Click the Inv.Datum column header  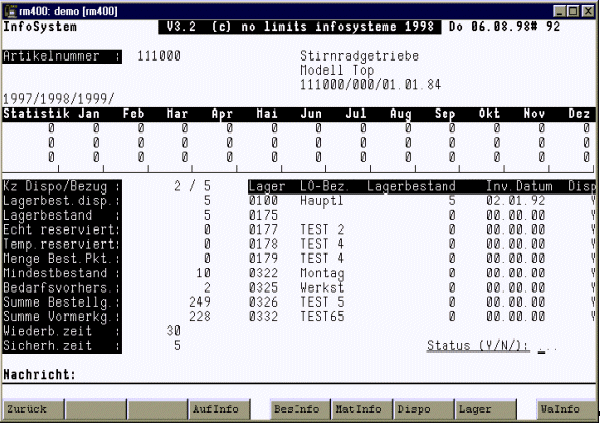point(519,186)
